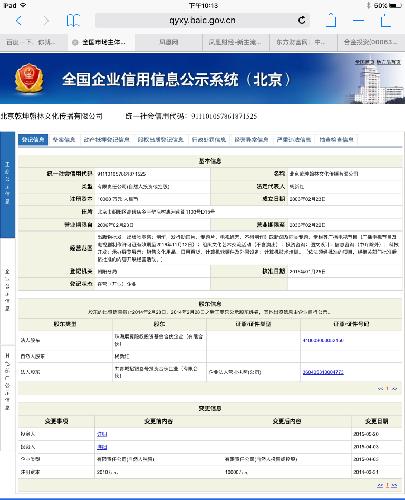Select the 登记信息 page tab
405x500 pixels.
pos(33,140)
